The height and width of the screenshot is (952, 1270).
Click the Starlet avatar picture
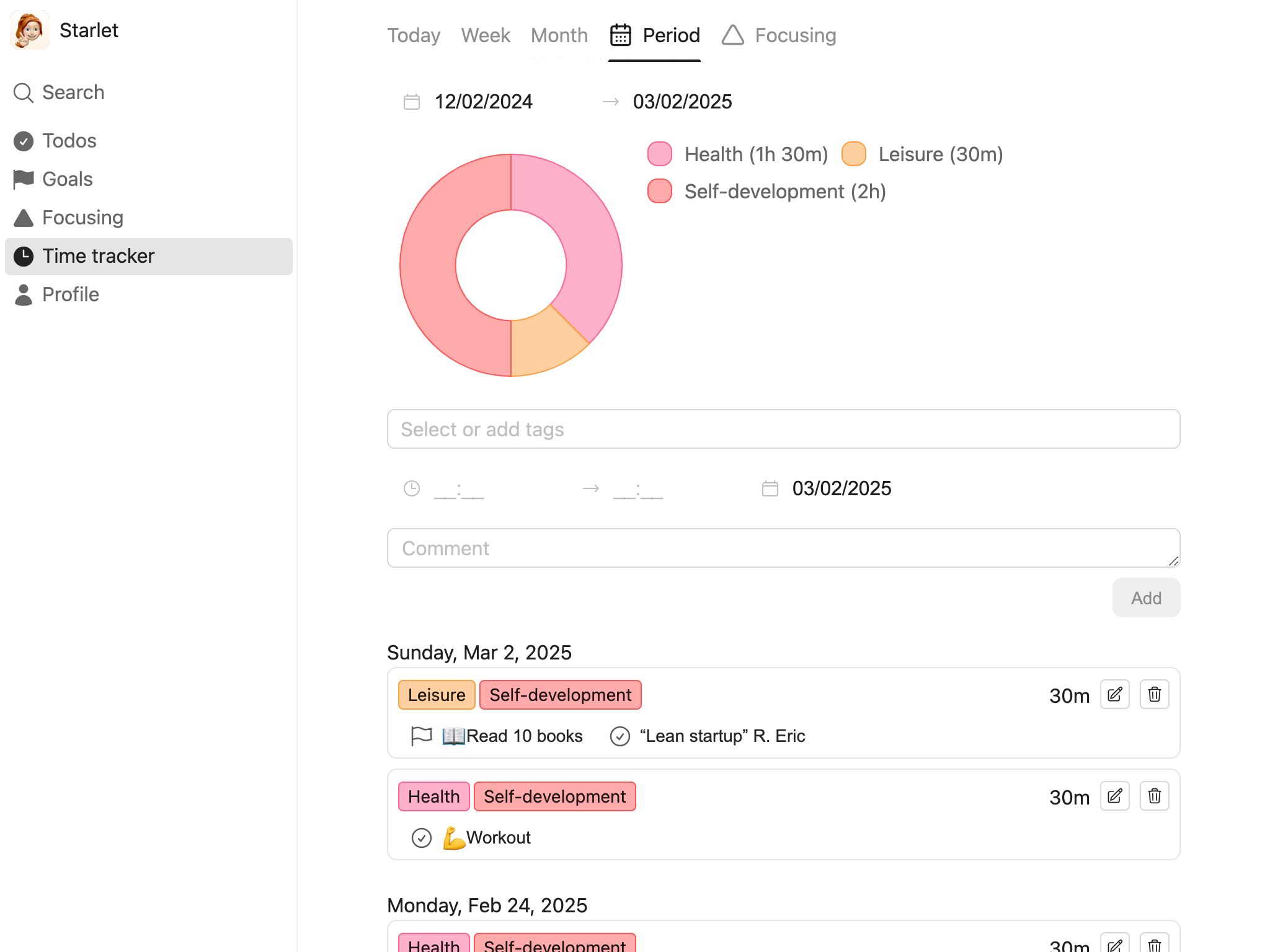[x=30, y=30]
